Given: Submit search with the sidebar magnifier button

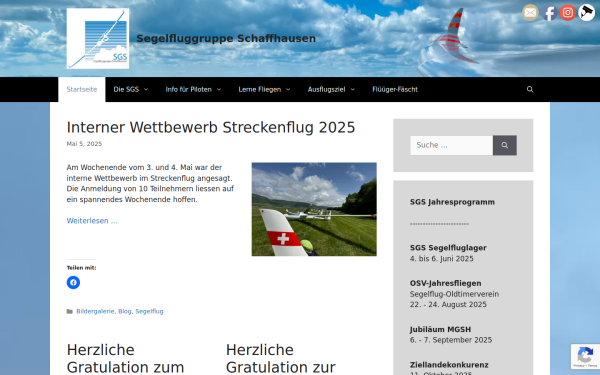Looking at the screenshot, I should pos(505,145).
